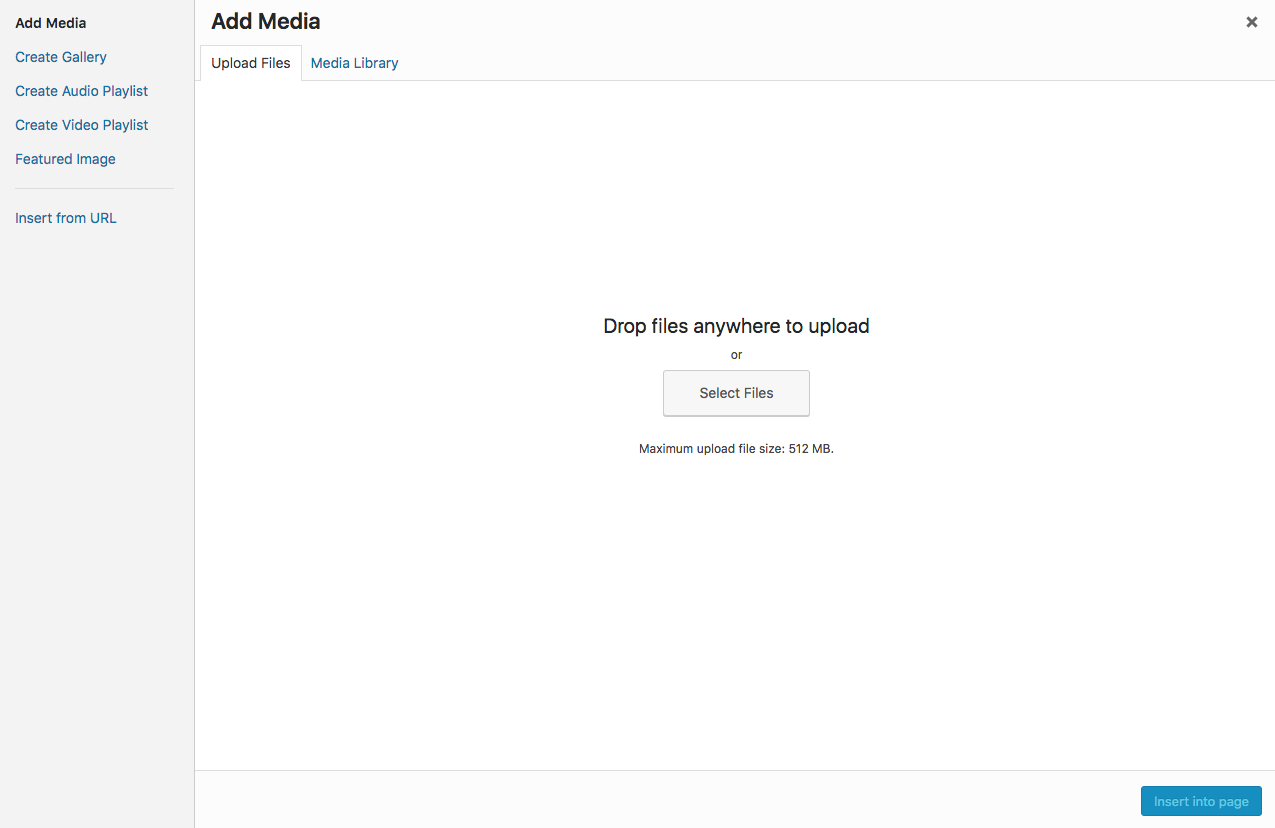Click the sidebar separator above Insert from URL

click(94, 188)
